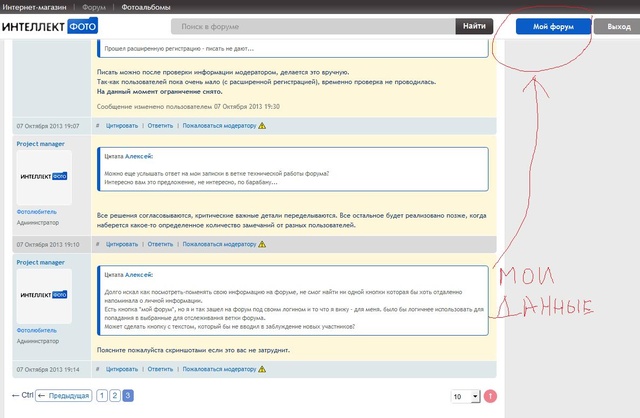This screenshot has height=418, width=640.
Task: Select current page 3
Action: 128,396
